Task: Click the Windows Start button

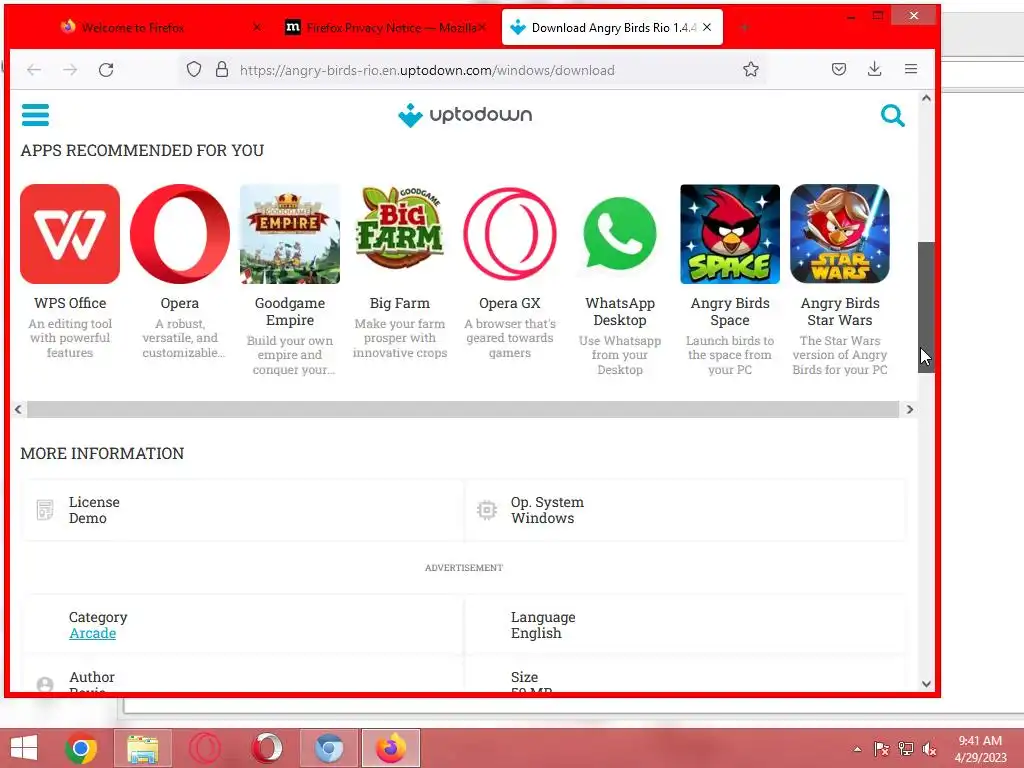Action: [x=24, y=748]
